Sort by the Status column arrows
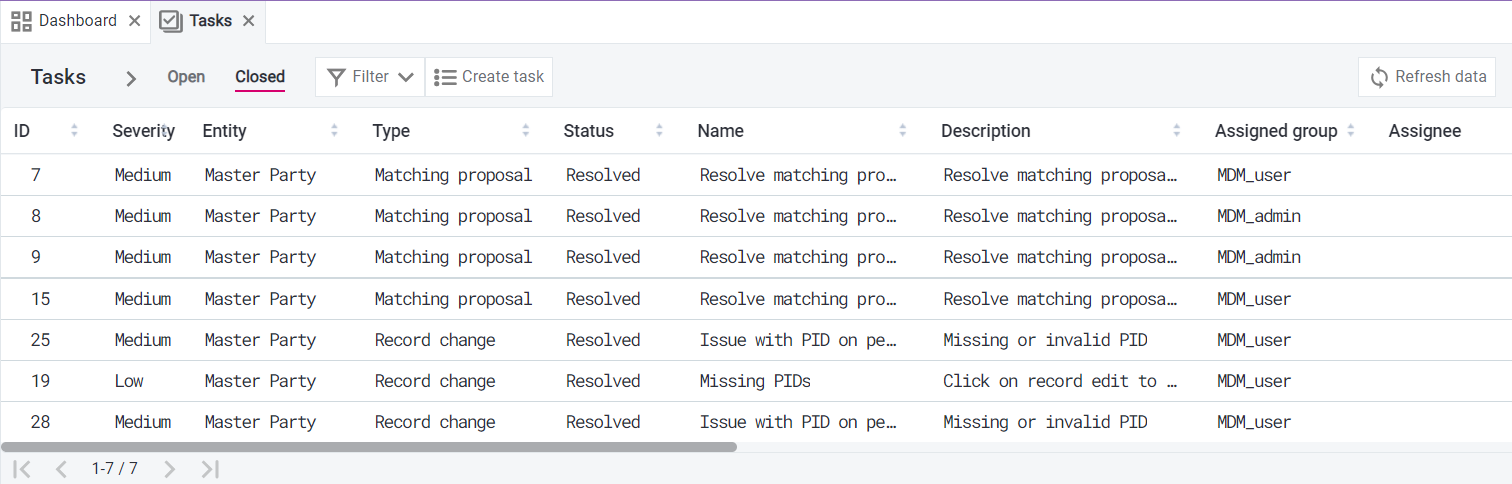 click(x=659, y=131)
